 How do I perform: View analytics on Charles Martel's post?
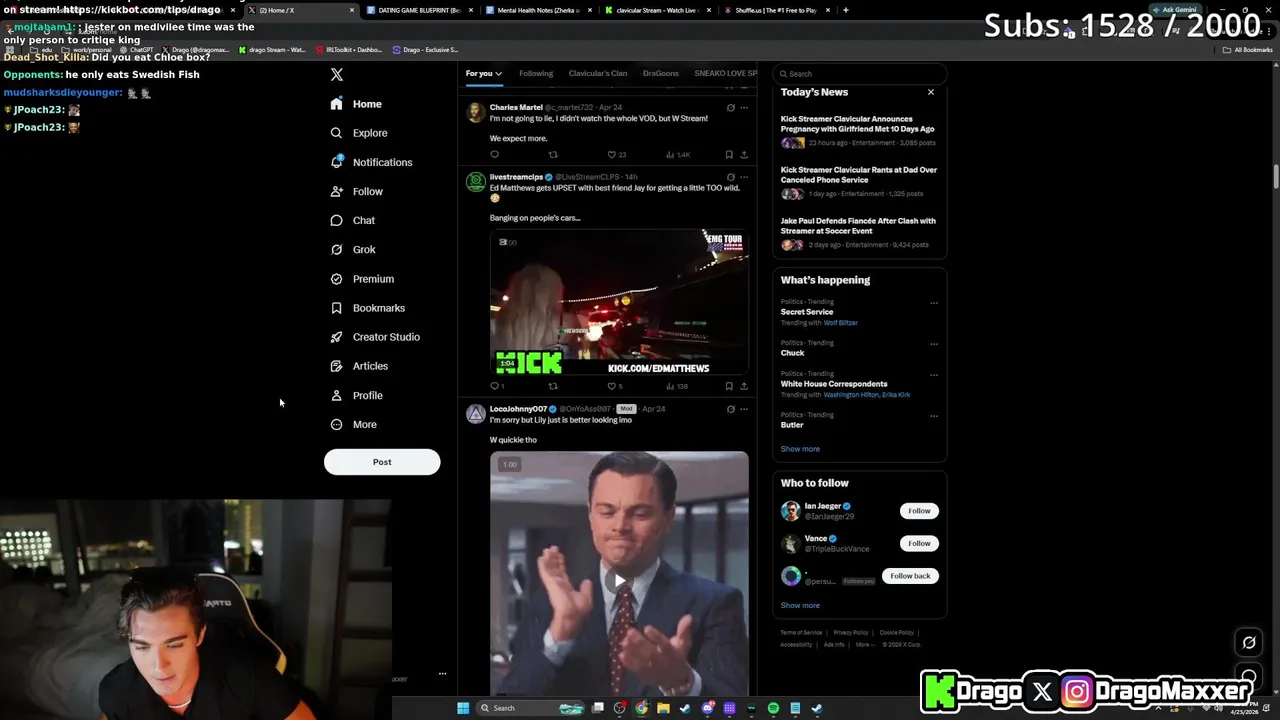coord(678,155)
